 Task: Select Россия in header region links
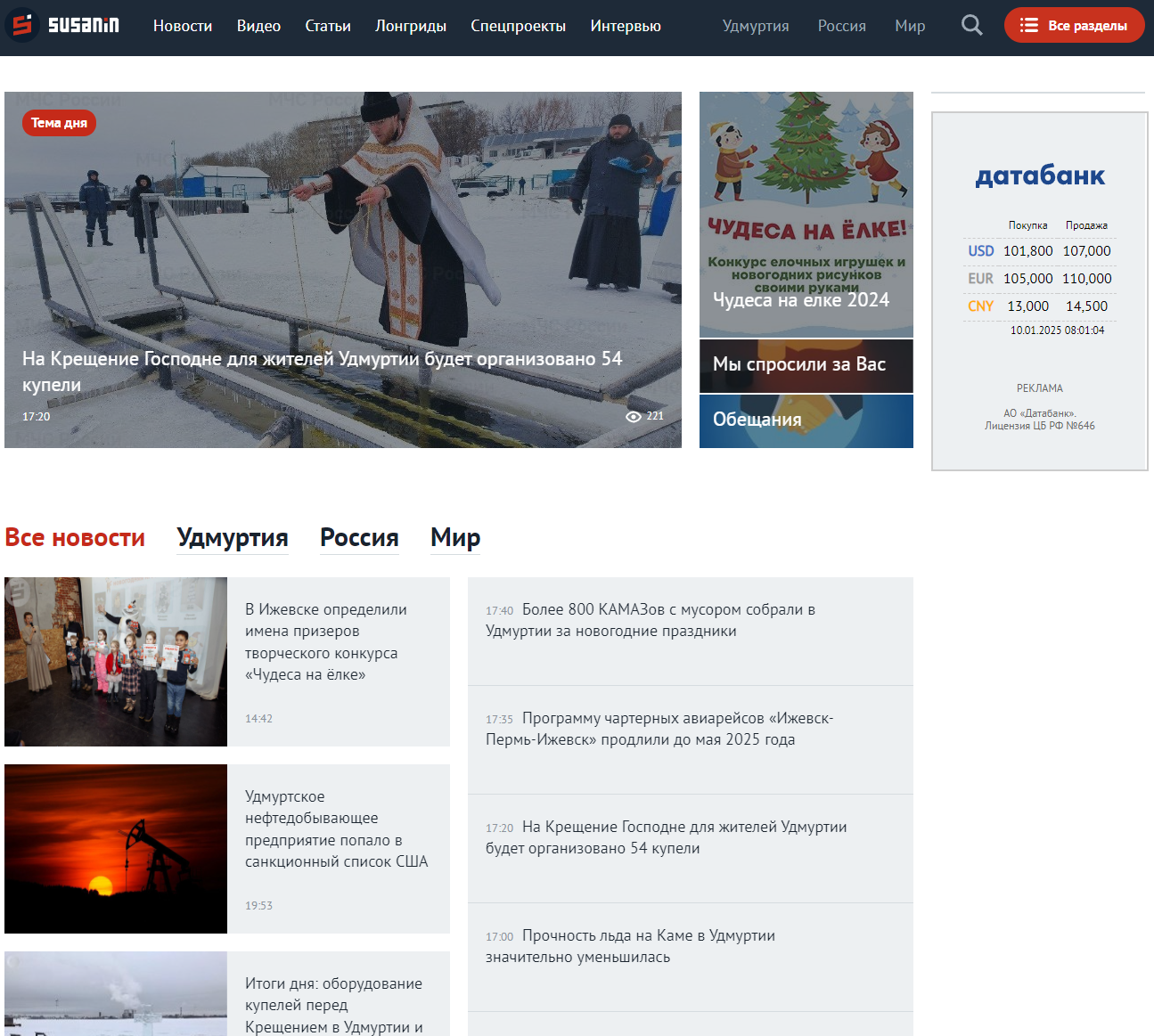tap(842, 26)
